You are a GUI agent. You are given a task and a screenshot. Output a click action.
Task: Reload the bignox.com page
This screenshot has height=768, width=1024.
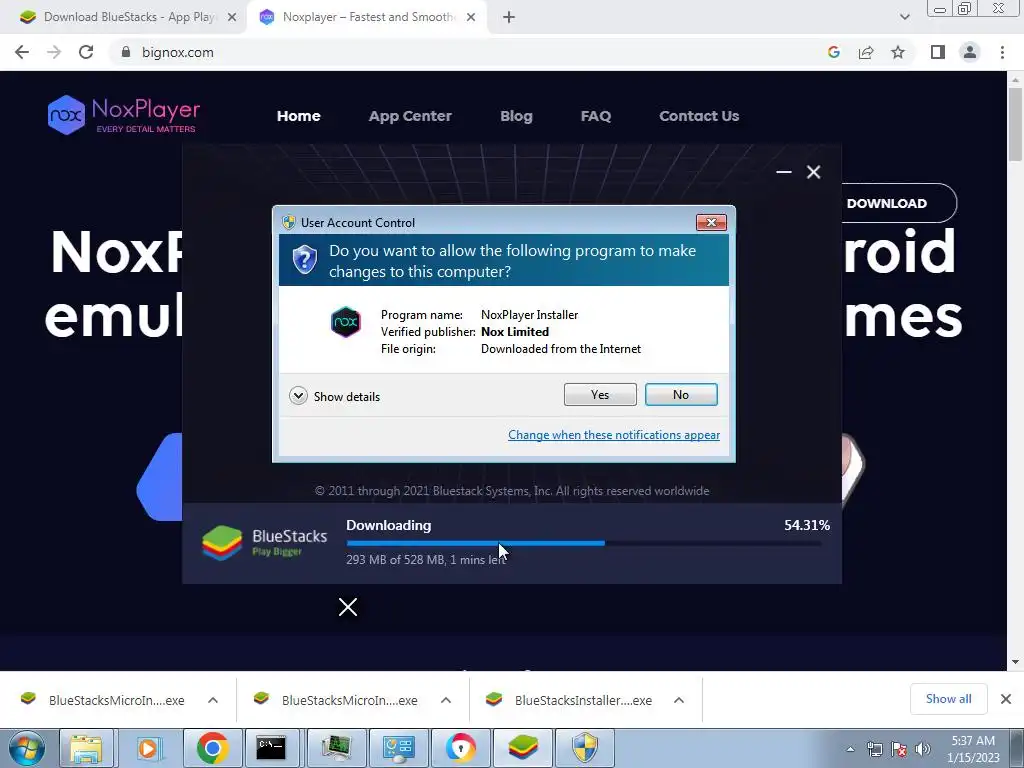[86, 52]
